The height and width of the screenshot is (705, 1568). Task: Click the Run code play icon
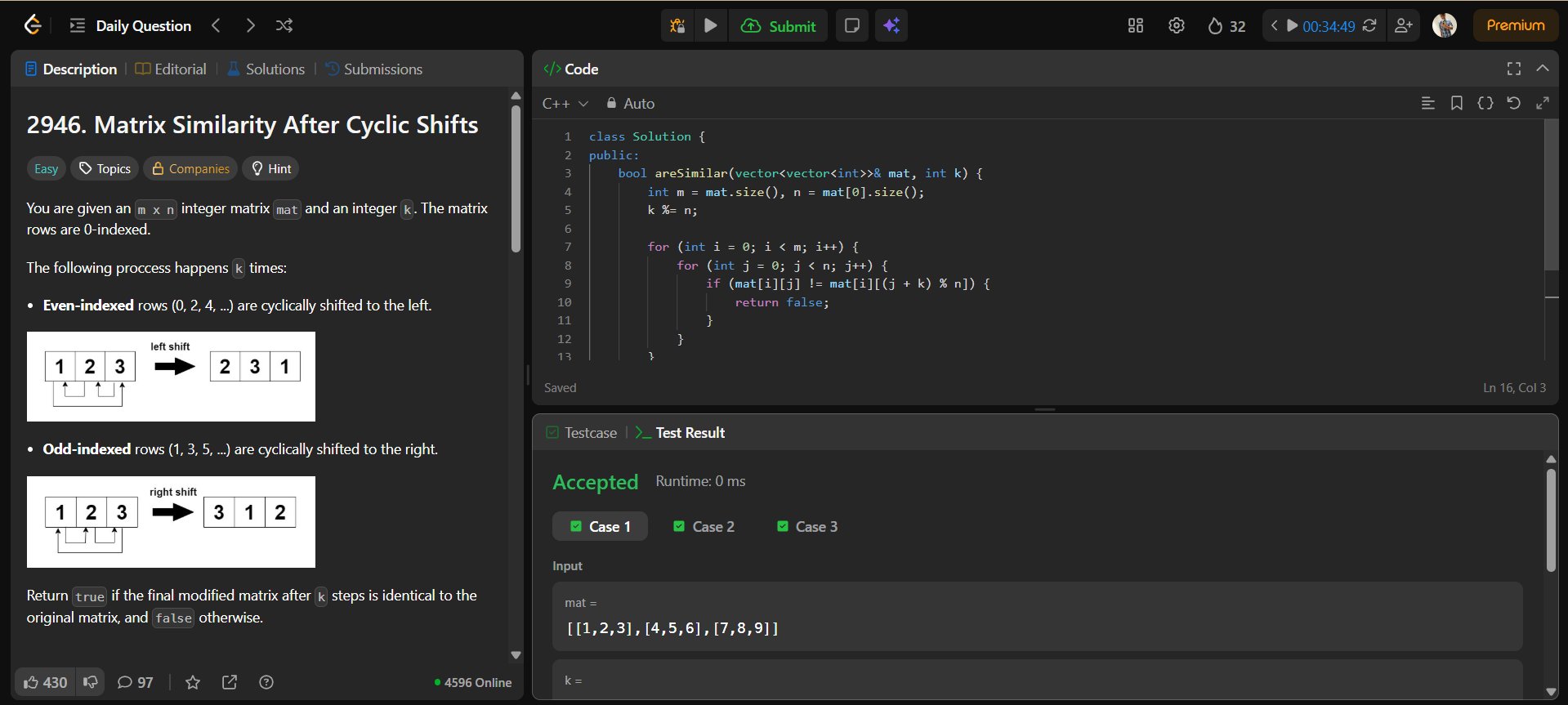click(x=711, y=26)
